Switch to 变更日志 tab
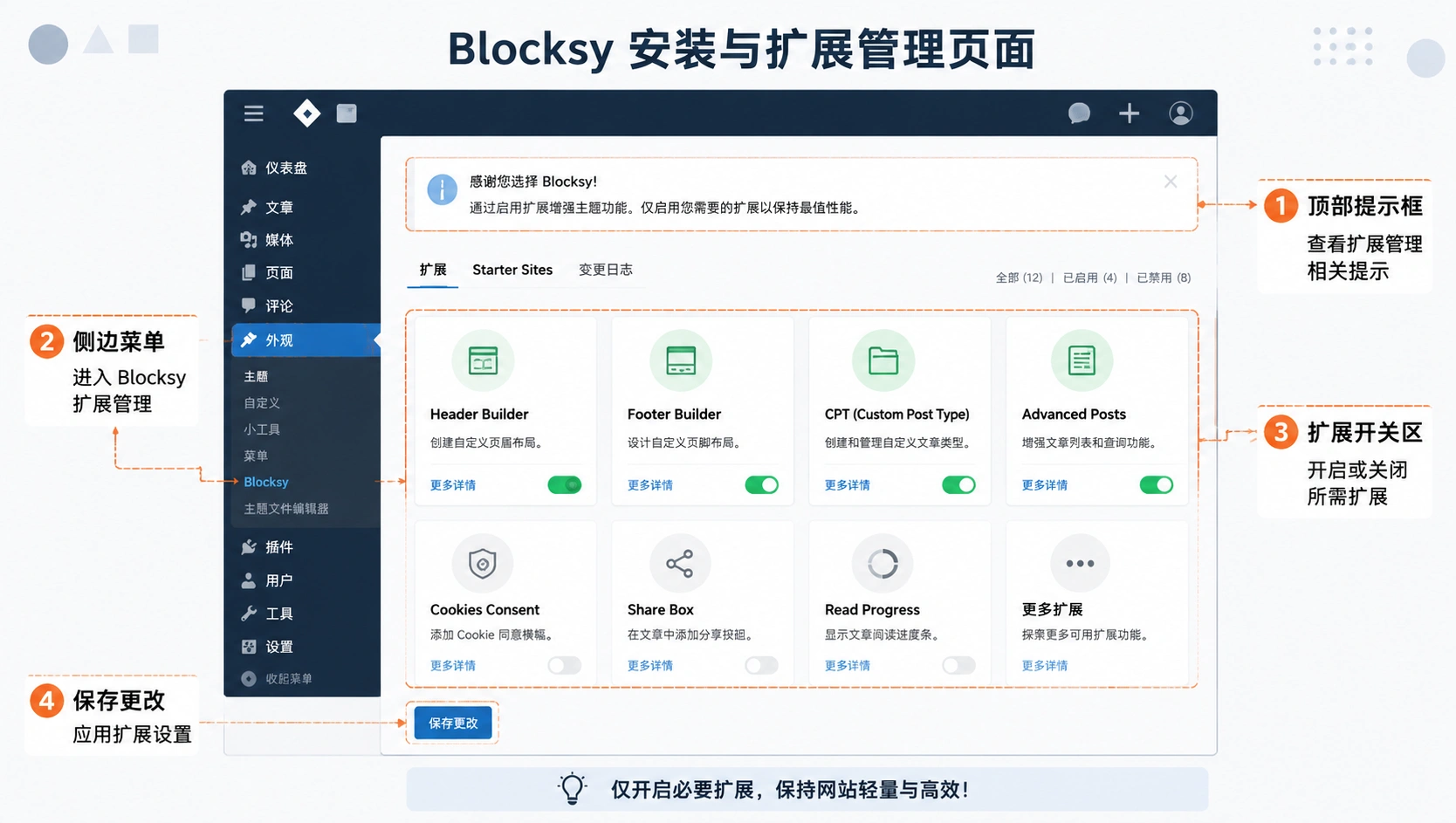 (x=606, y=270)
